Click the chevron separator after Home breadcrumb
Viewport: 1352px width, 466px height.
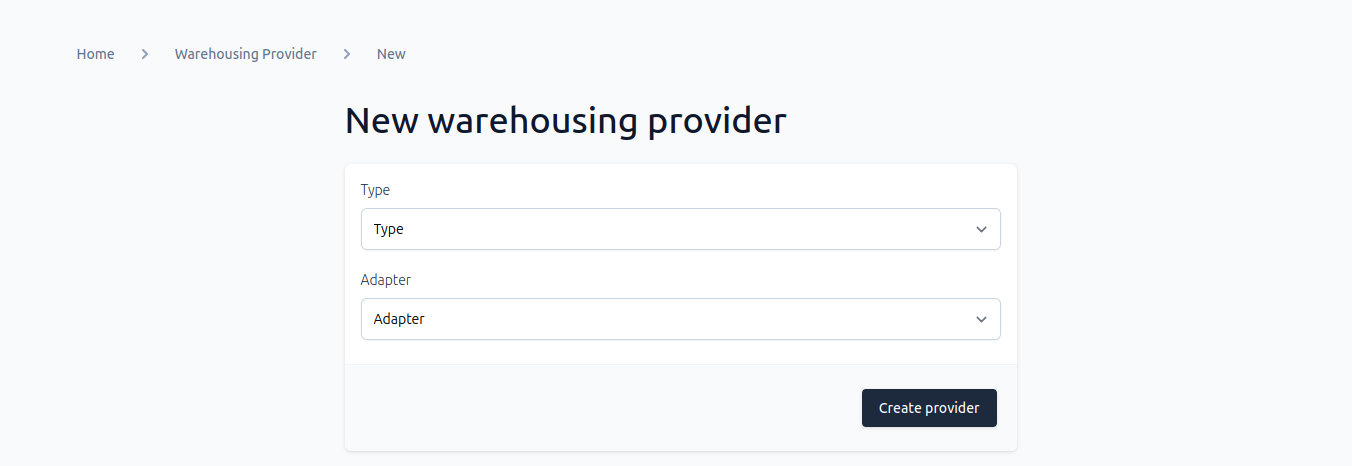(145, 54)
